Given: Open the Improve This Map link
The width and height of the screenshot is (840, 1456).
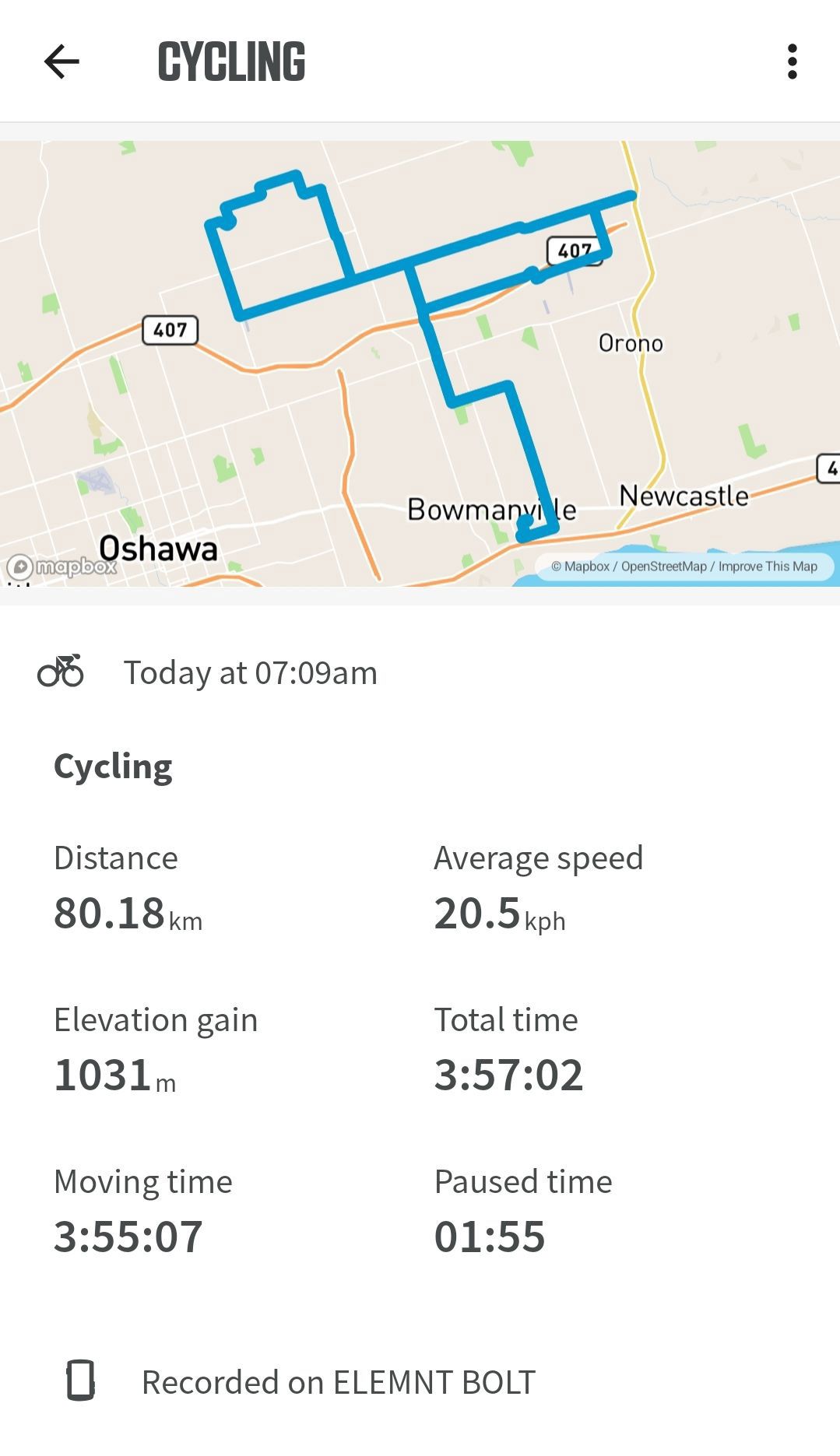Looking at the screenshot, I should point(768,567).
